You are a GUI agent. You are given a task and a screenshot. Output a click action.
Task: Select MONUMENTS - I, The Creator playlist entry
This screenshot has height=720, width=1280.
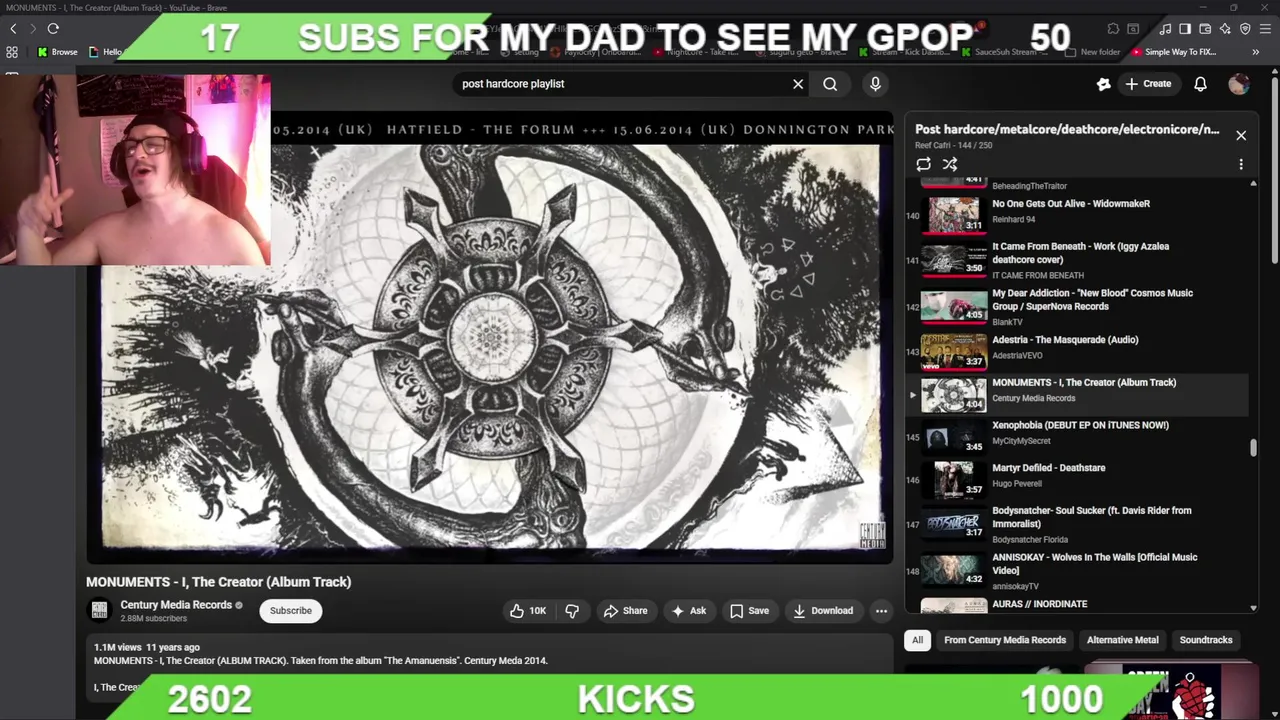coord(1075,394)
